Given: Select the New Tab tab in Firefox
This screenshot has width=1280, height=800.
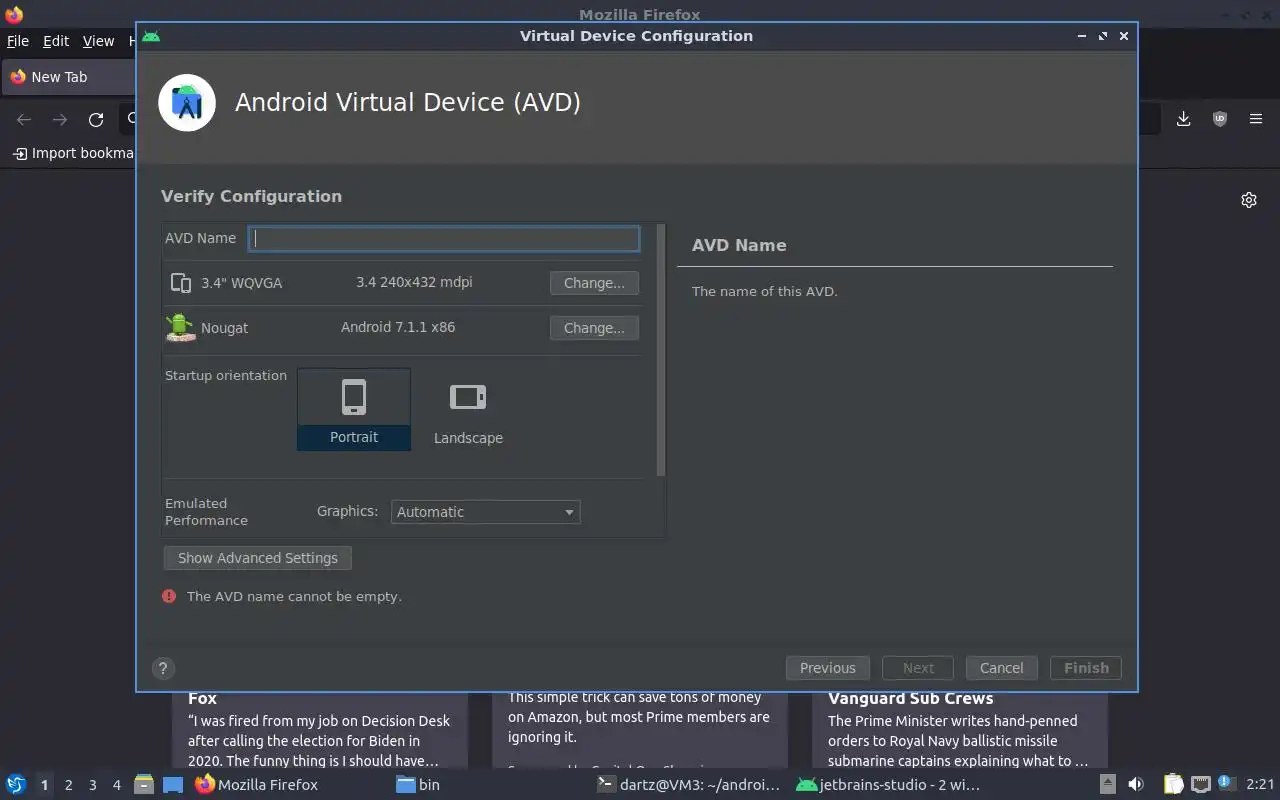Looking at the screenshot, I should 68,77.
